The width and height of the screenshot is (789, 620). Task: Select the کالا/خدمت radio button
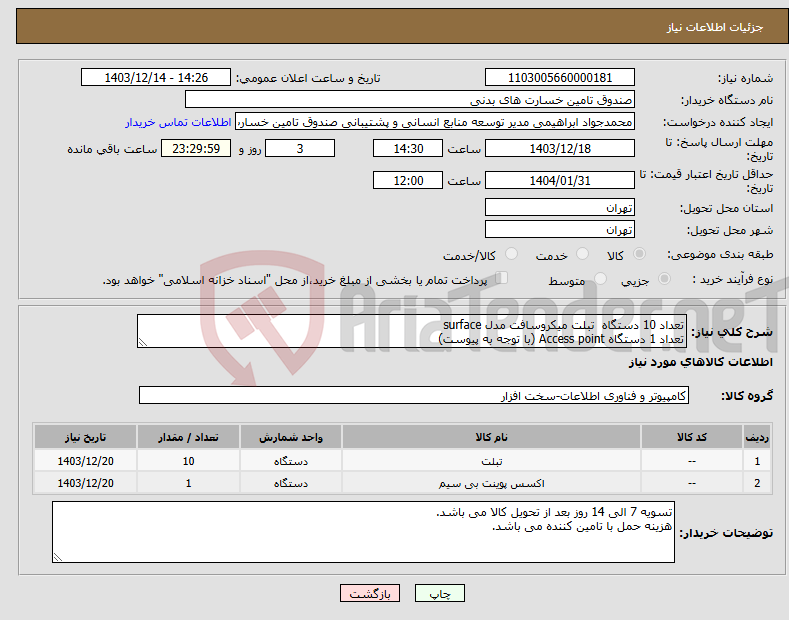pos(511,254)
